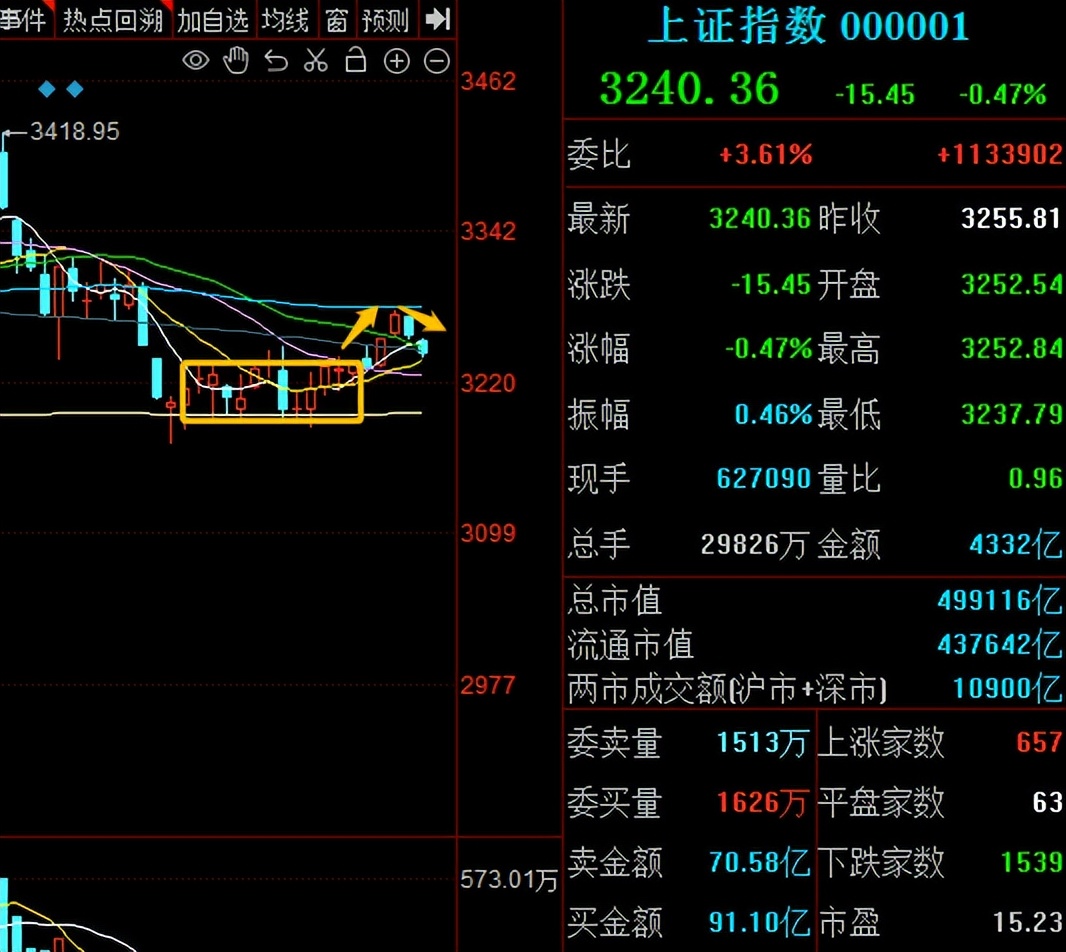
Task: Click the 最高 3252.84 value
Action: pyautogui.click(x=1012, y=348)
